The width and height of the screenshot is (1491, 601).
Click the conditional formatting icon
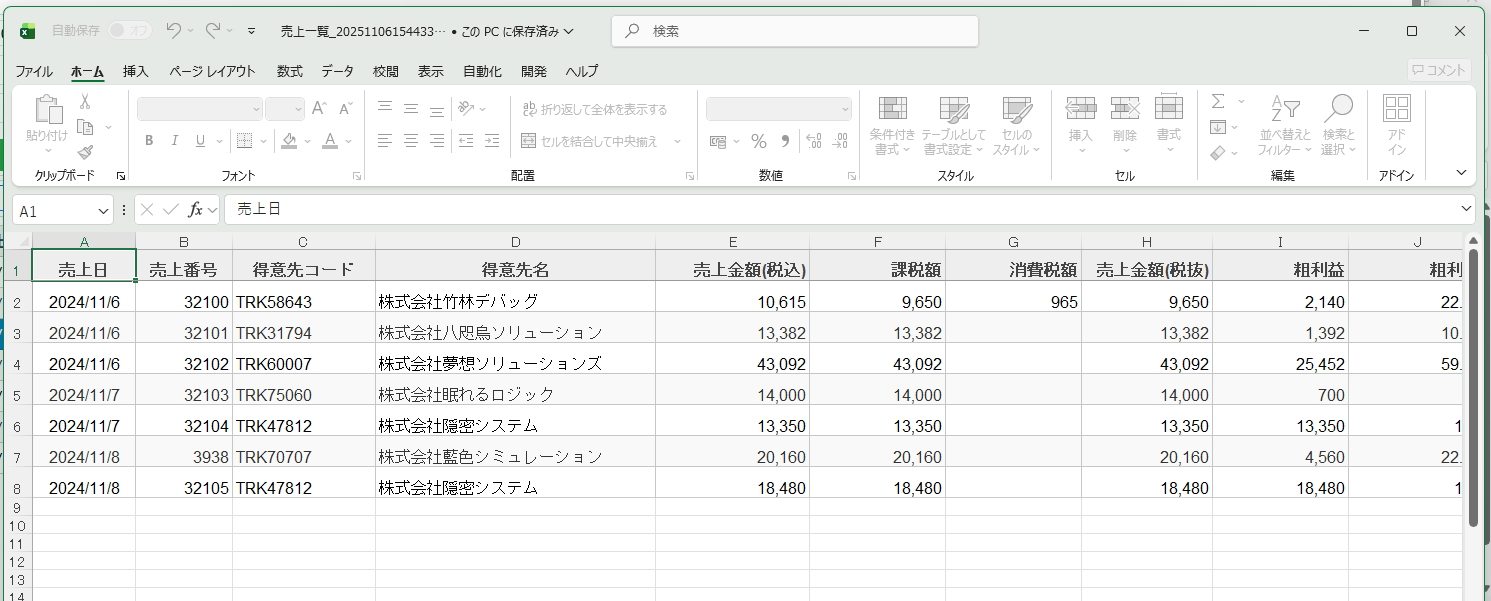coord(892,125)
